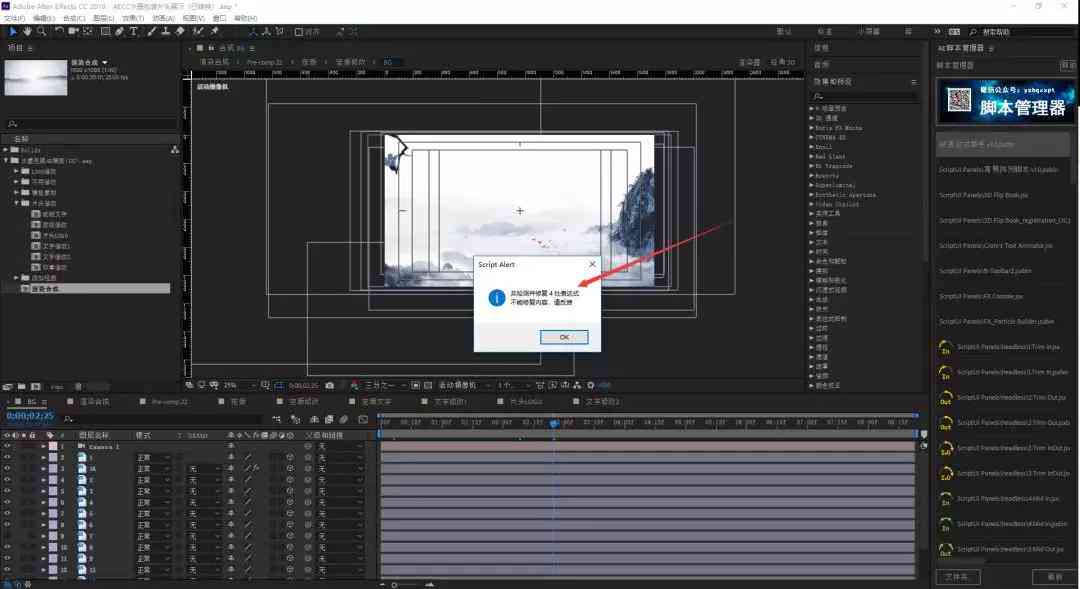1080x589 pixels.
Task: Click script entry FX Console.jsx
Action: pyautogui.click(x=981, y=296)
